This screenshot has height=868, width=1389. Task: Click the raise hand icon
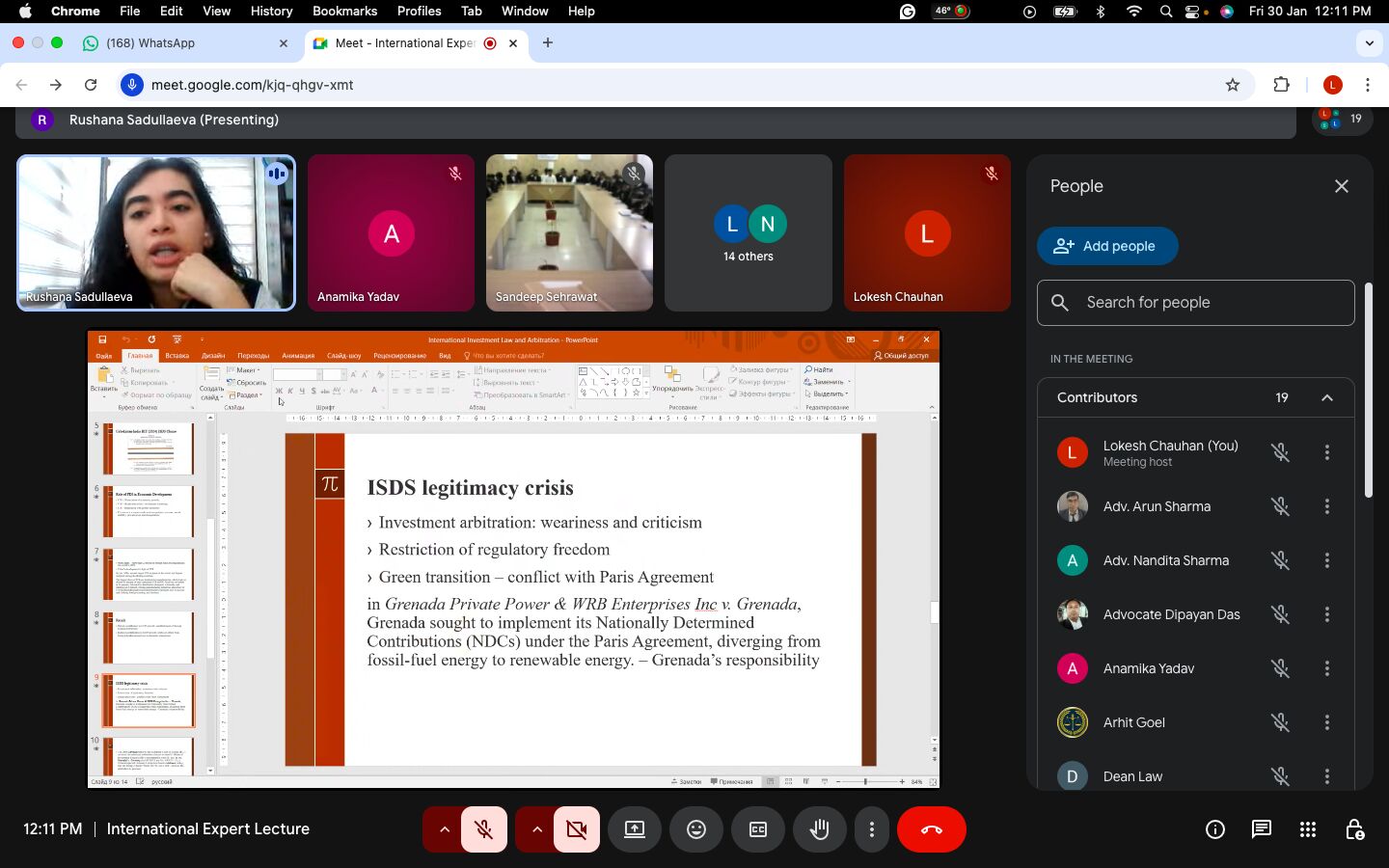coord(820,829)
